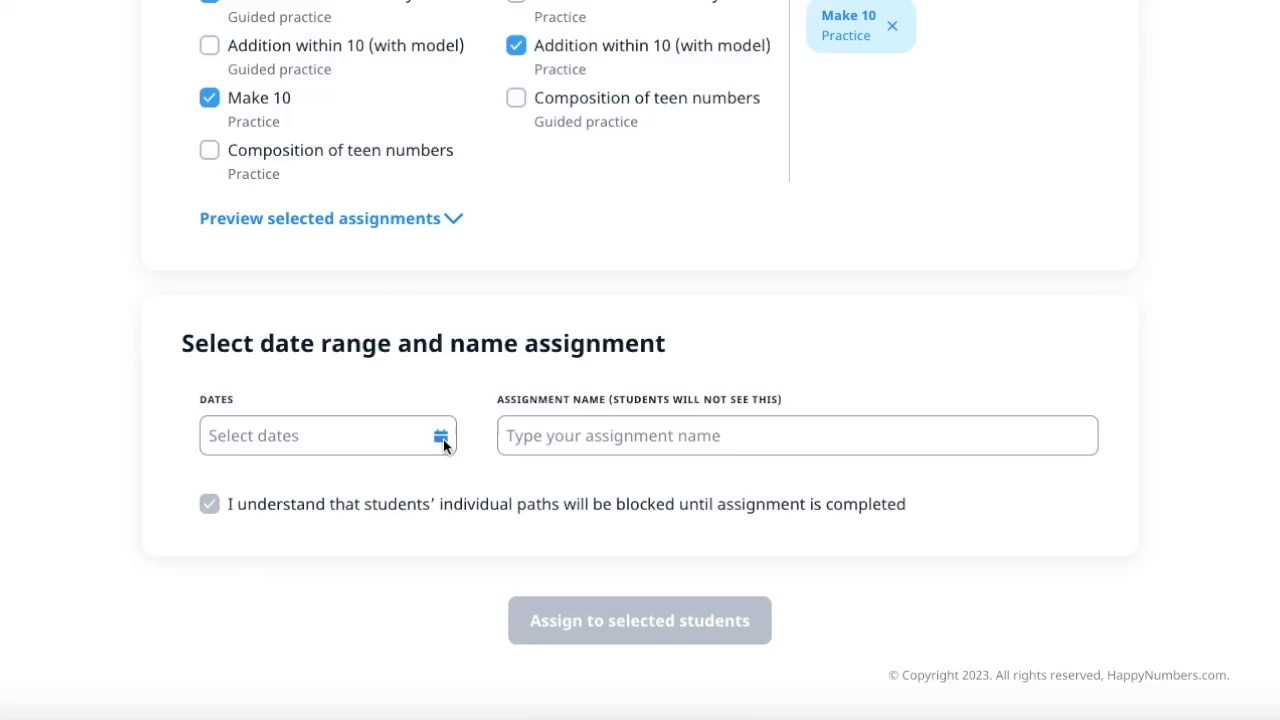This screenshot has width=1280, height=720.
Task: Remove the Make 10 Practice chip with X
Action: (892, 26)
